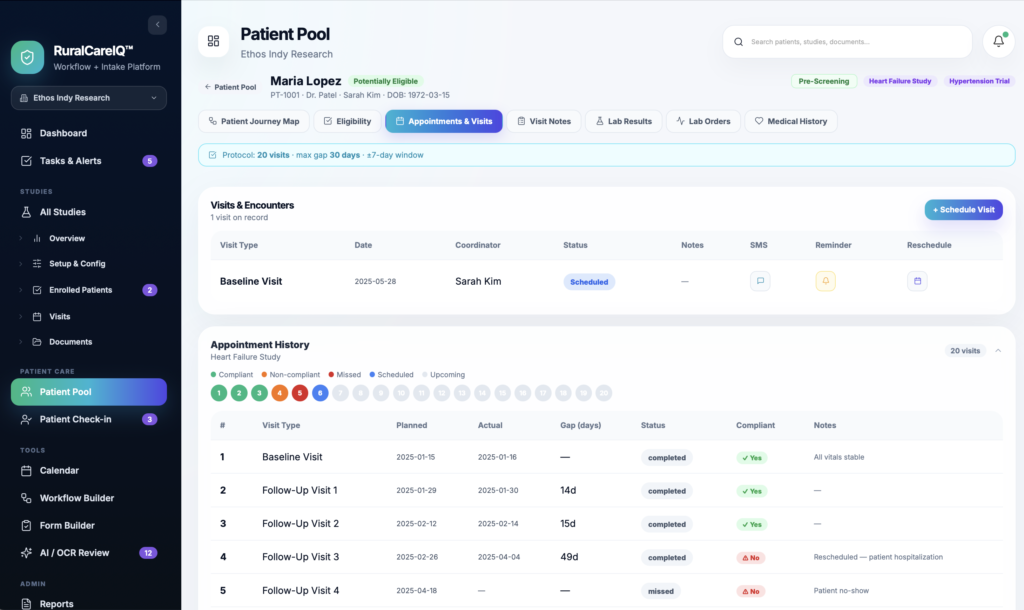Screen dimensions: 1024x610
Task: Expand the Enrolled Patients tree item
Action: tap(20, 290)
